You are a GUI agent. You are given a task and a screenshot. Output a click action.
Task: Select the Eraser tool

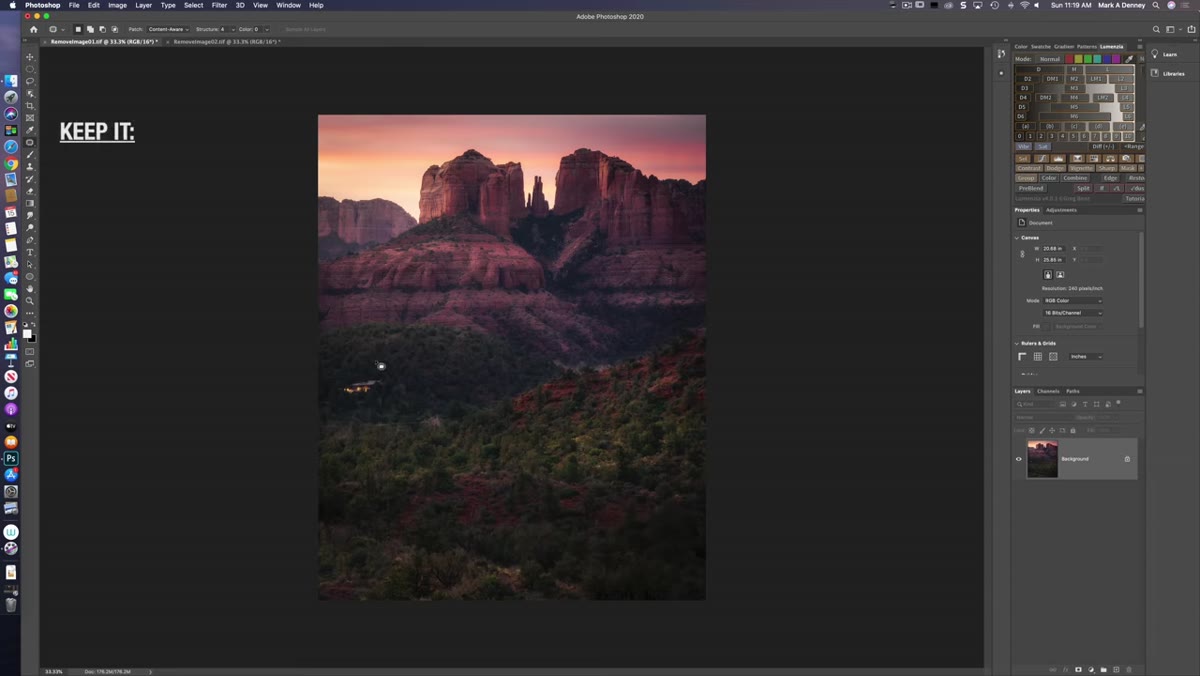tap(30, 191)
